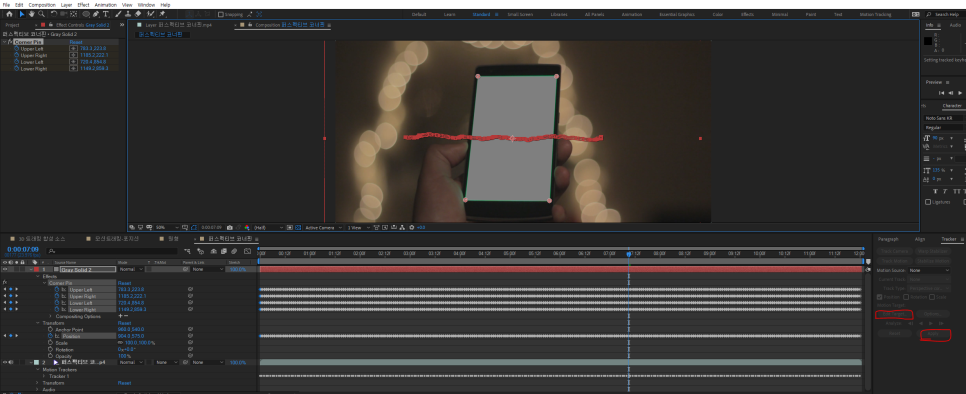
Task: Click the label color swatch of Gray Solid 2
Action: coord(36,269)
